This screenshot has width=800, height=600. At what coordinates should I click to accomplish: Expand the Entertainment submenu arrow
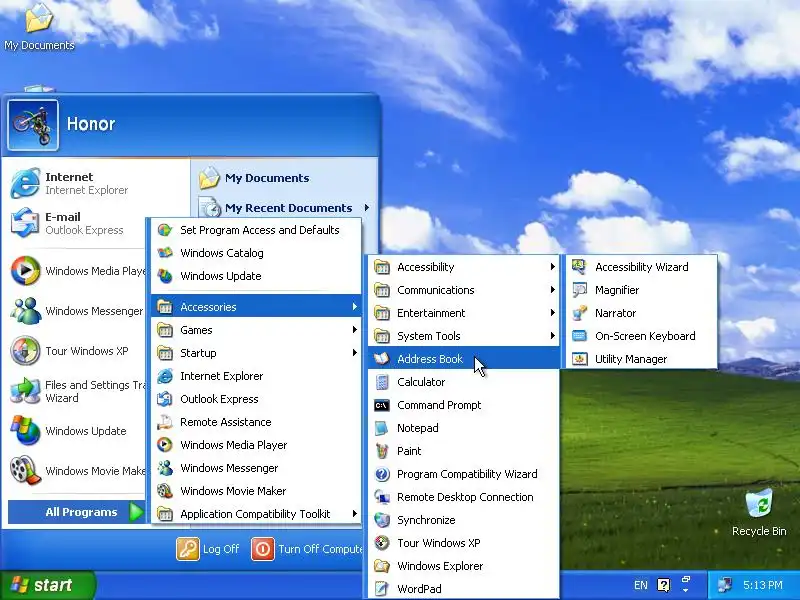coord(553,313)
